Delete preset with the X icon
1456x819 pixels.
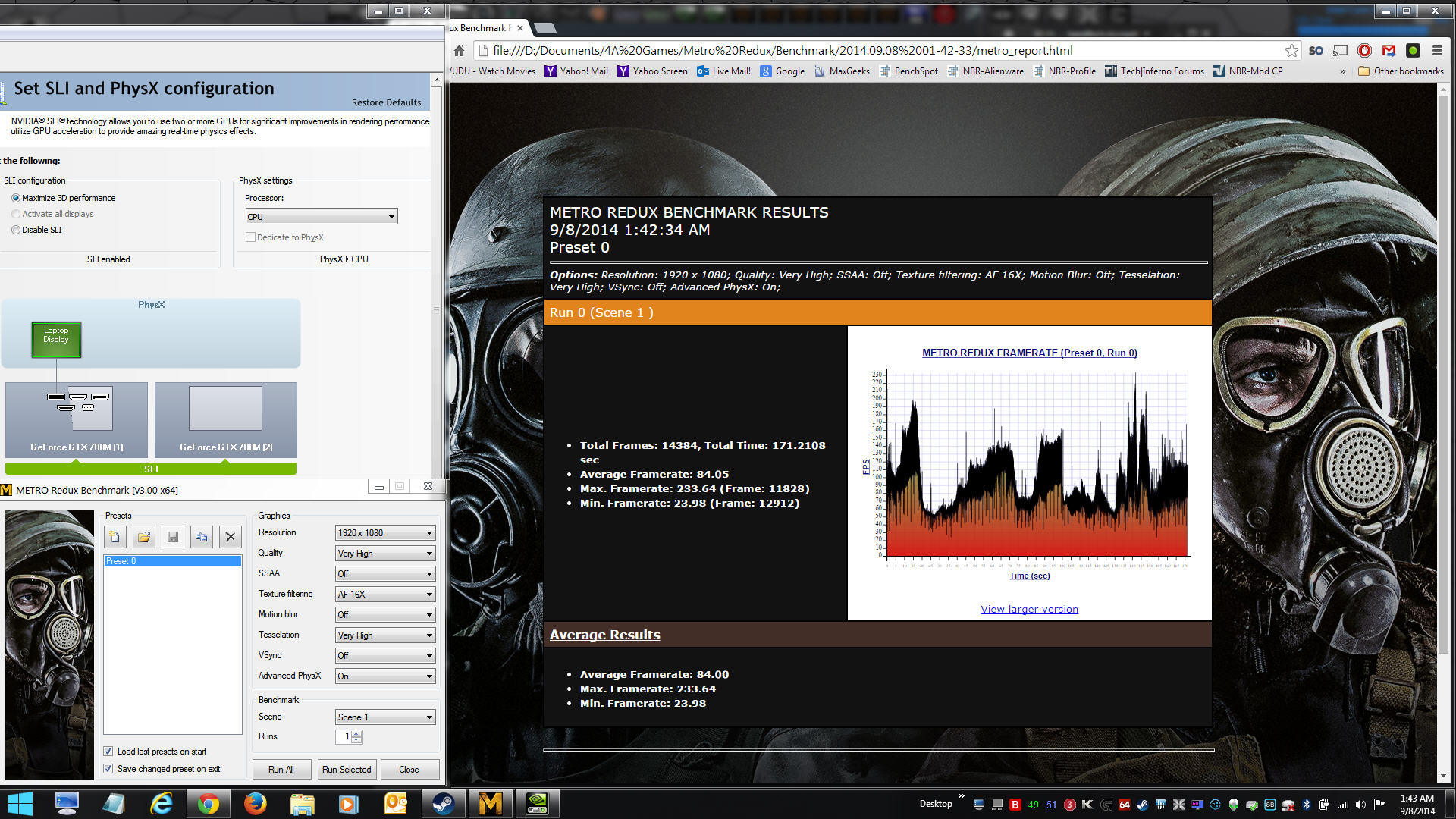pyautogui.click(x=231, y=537)
